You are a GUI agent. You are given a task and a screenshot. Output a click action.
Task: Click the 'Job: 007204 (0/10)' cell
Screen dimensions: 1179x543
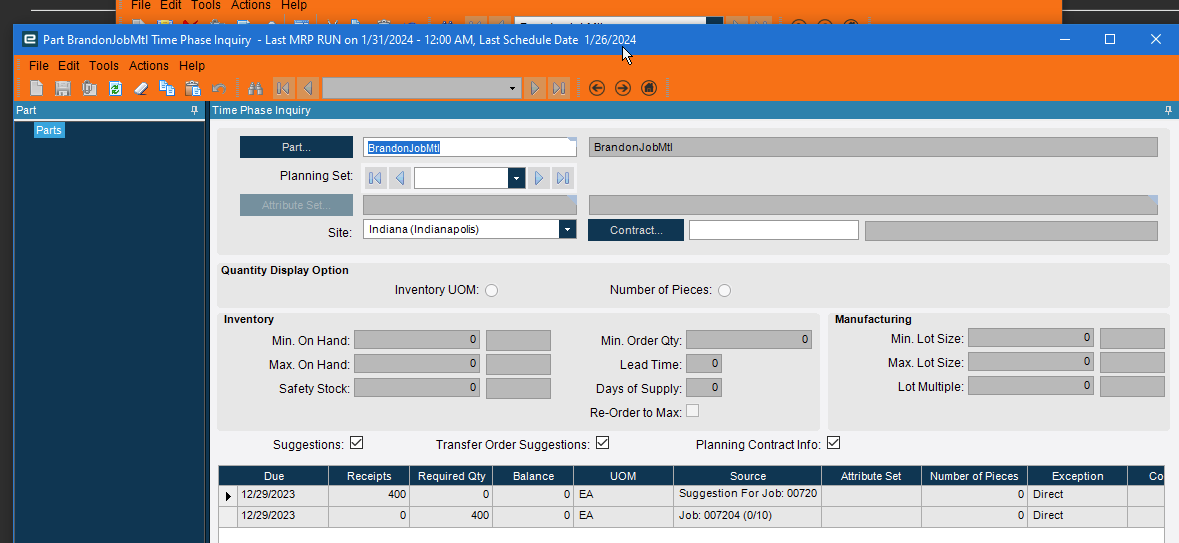coord(748,516)
